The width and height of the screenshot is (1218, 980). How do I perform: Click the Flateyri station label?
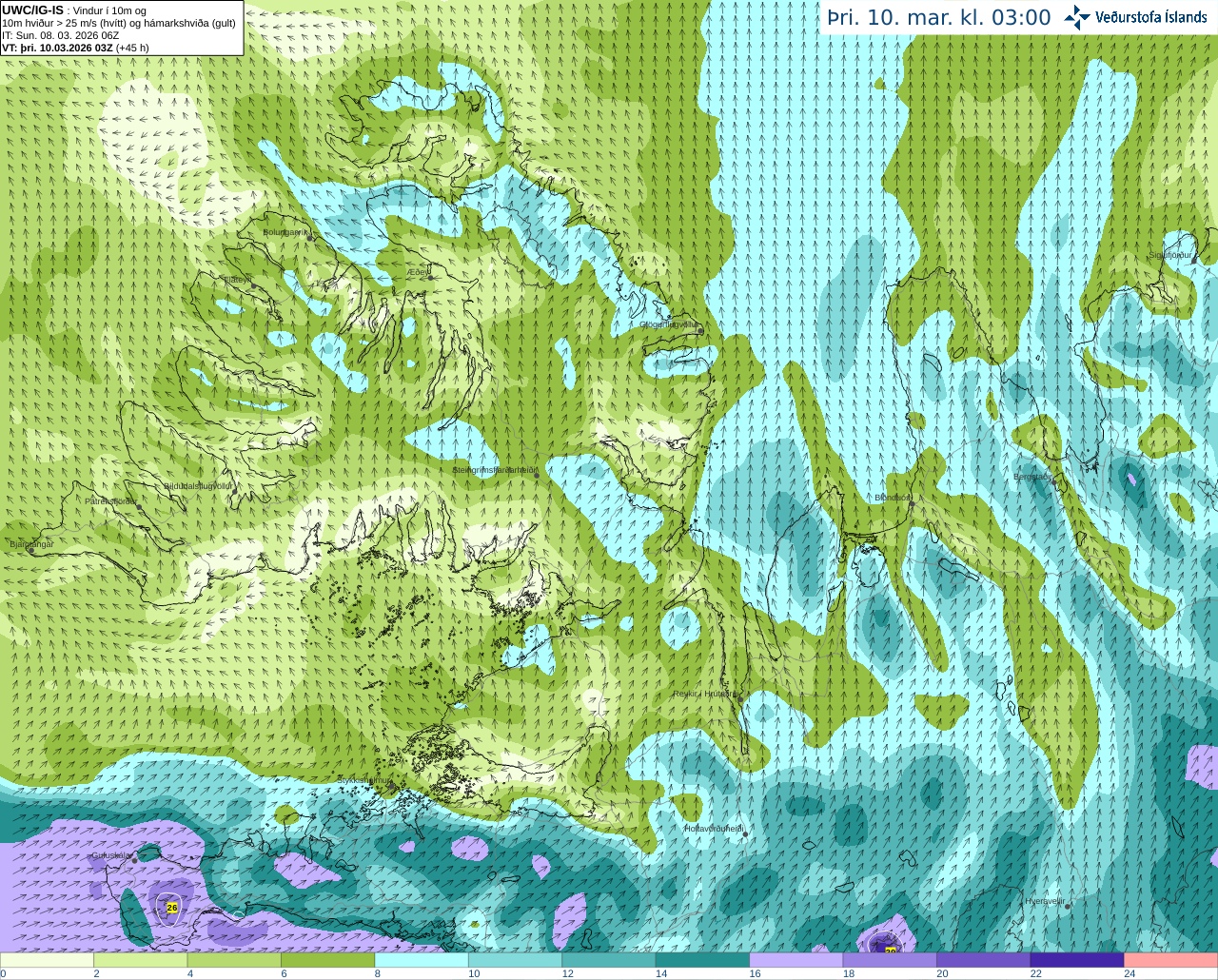click(x=237, y=280)
